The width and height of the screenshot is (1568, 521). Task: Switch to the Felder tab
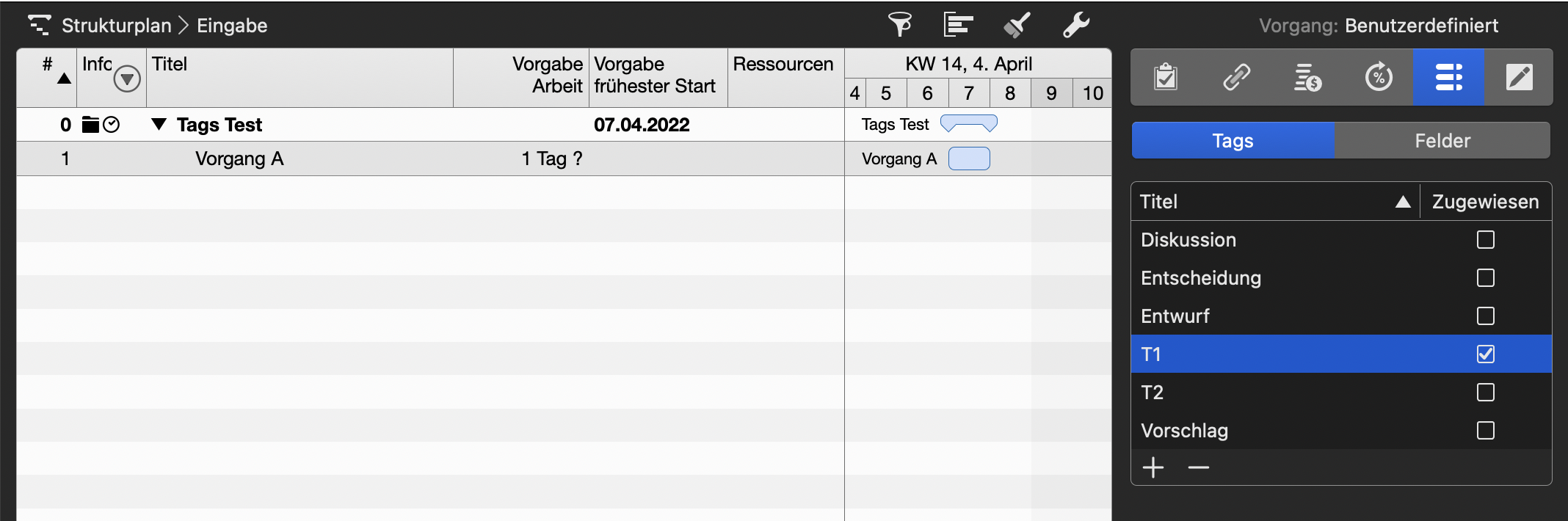tap(1442, 141)
